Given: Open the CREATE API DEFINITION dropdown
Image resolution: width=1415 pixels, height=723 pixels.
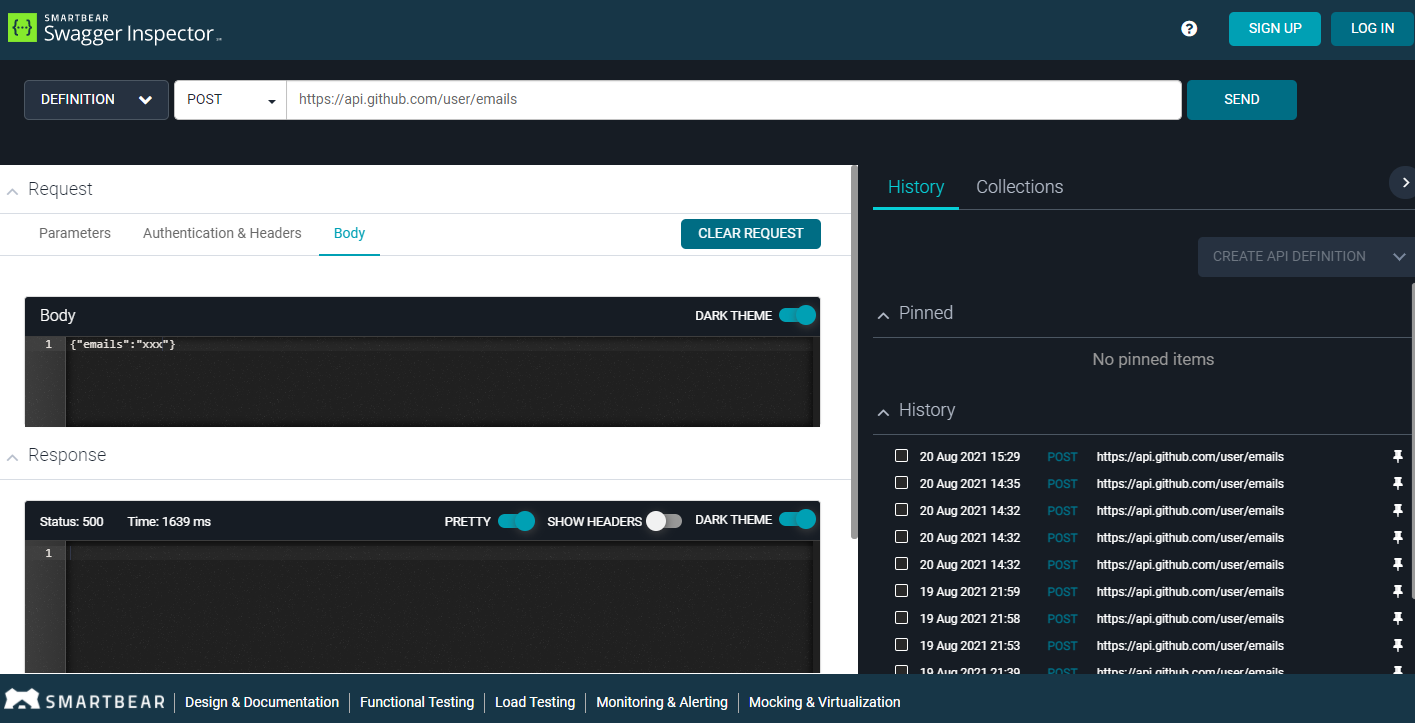Looking at the screenshot, I should (1307, 257).
